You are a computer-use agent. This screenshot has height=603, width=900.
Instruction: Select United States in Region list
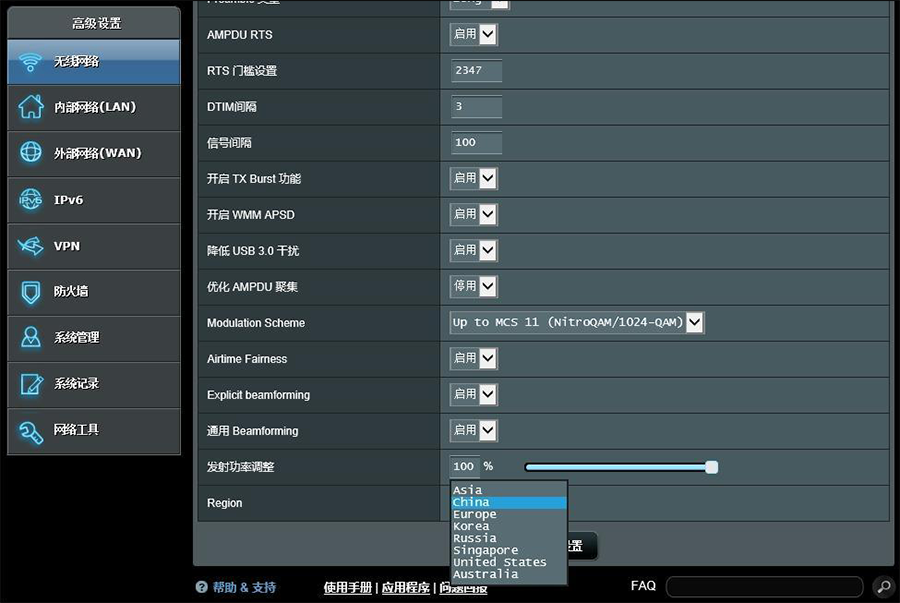click(x=499, y=562)
